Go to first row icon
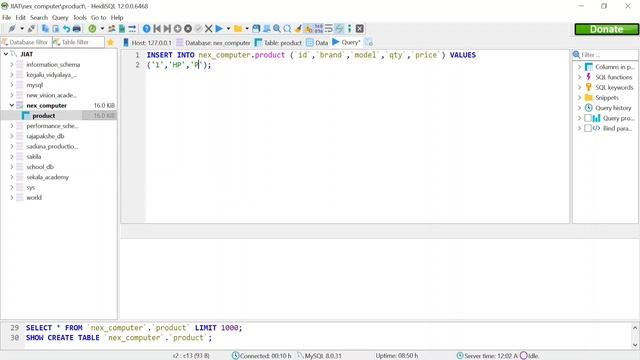 pyautogui.click(x=157, y=29)
